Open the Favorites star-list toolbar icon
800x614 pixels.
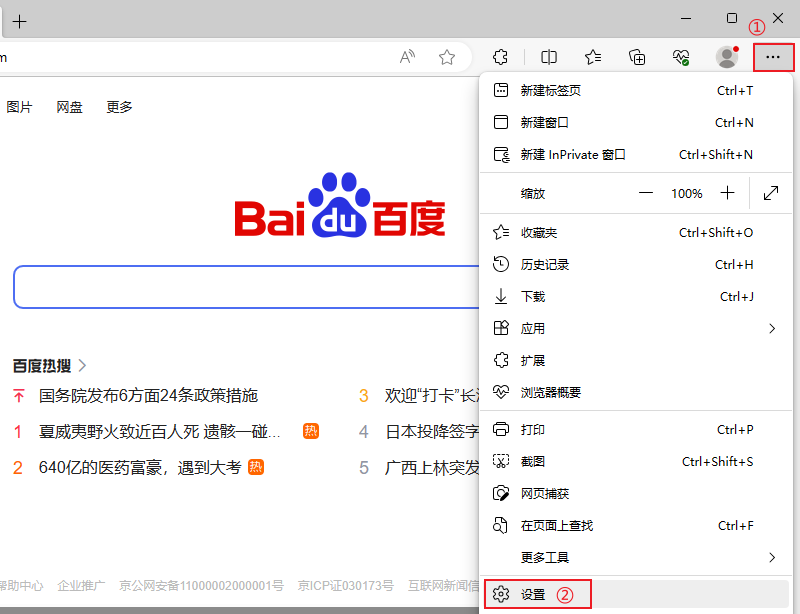pos(593,57)
